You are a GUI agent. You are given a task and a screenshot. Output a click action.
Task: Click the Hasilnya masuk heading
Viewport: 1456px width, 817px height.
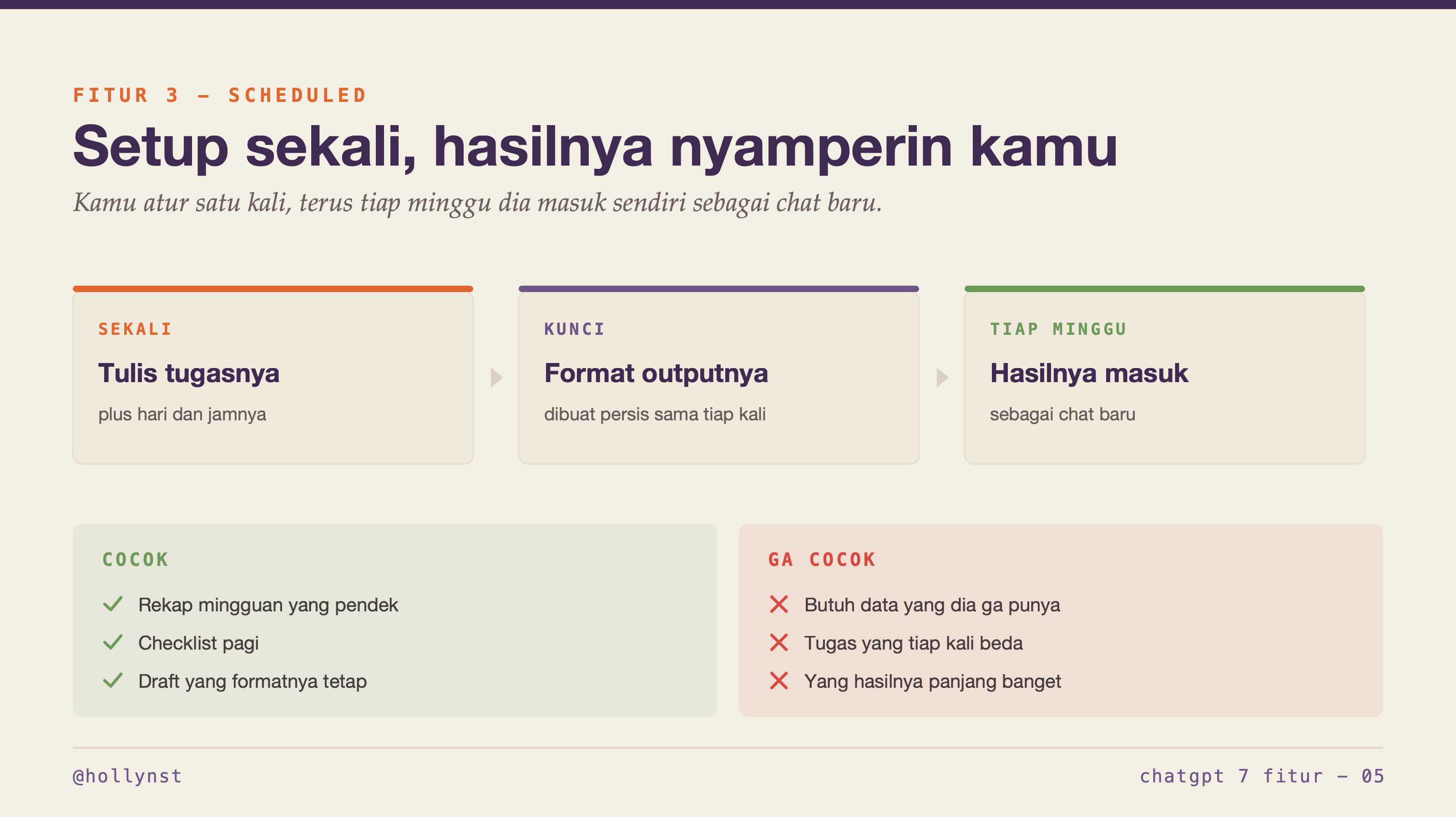coord(1089,373)
